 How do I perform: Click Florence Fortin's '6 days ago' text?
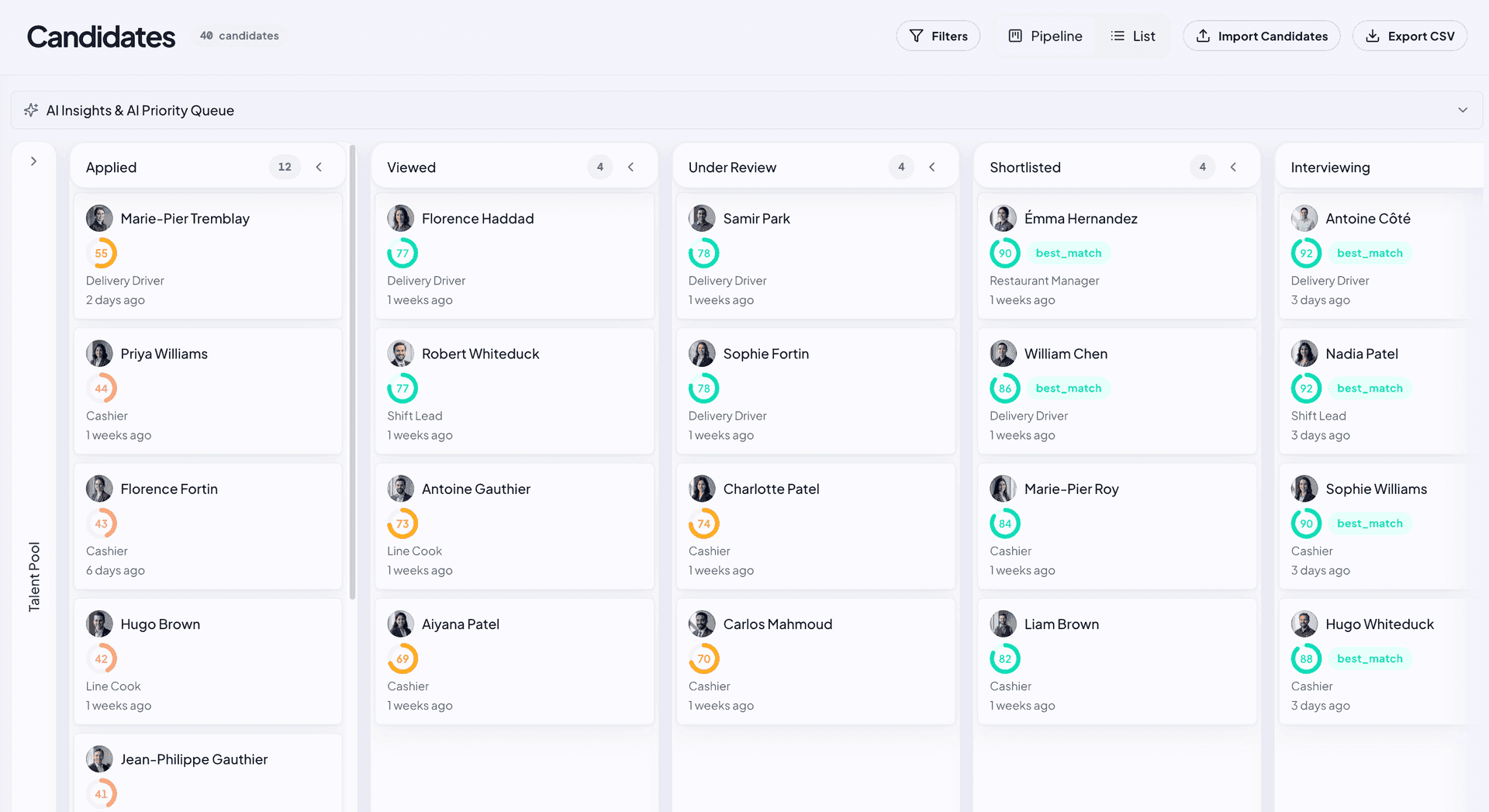tap(116, 571)
